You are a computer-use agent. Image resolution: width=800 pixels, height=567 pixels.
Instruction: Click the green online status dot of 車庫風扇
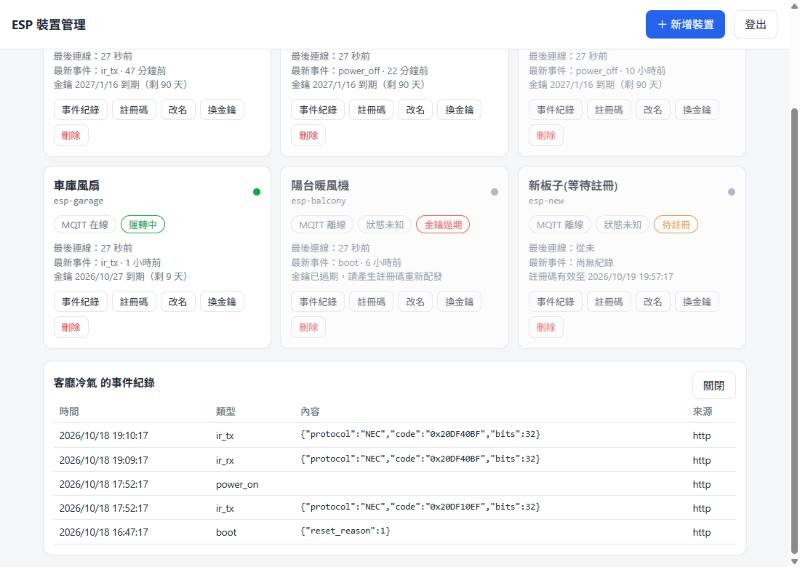tap(257, 192)
